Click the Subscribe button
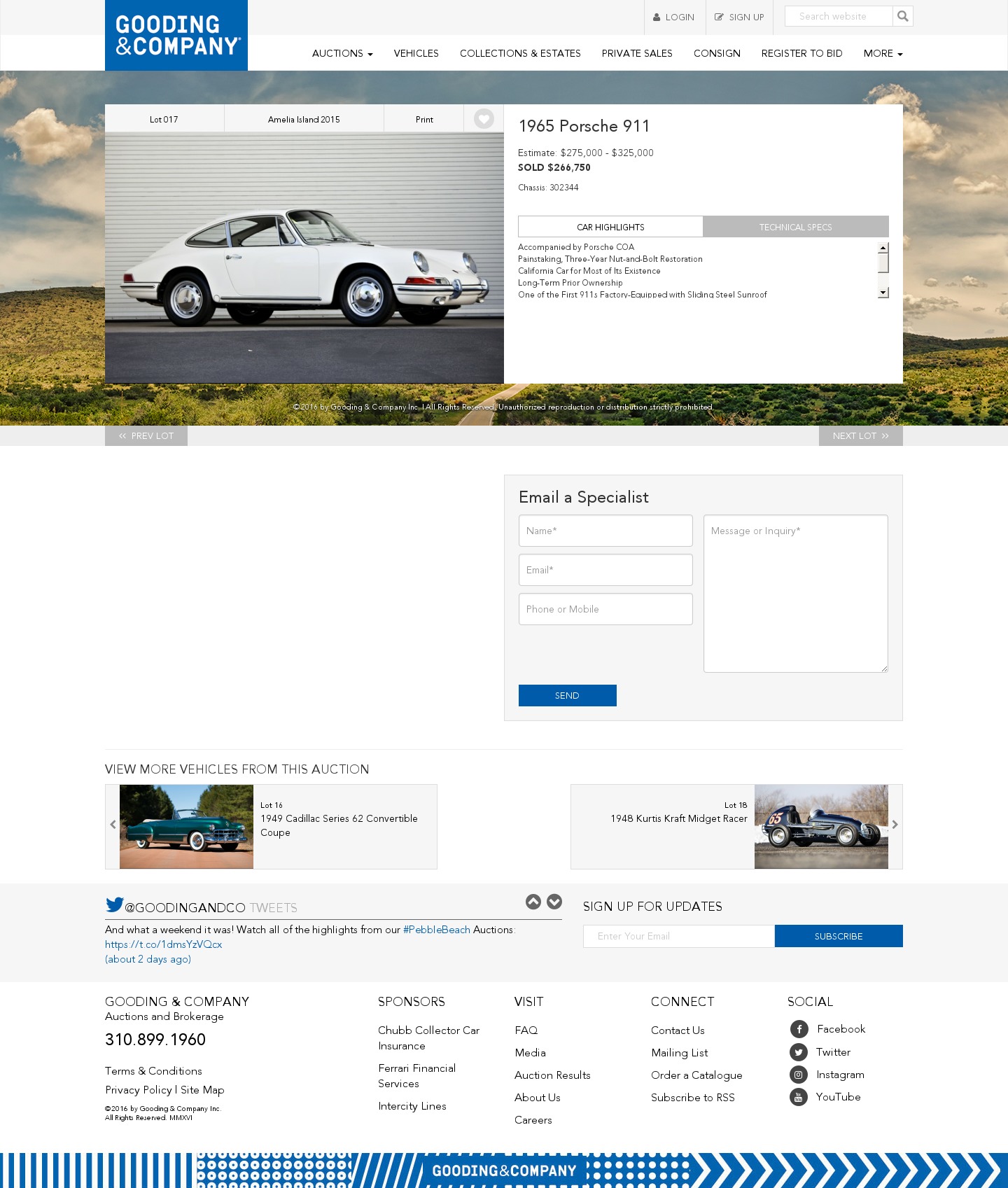 point(839,936)
